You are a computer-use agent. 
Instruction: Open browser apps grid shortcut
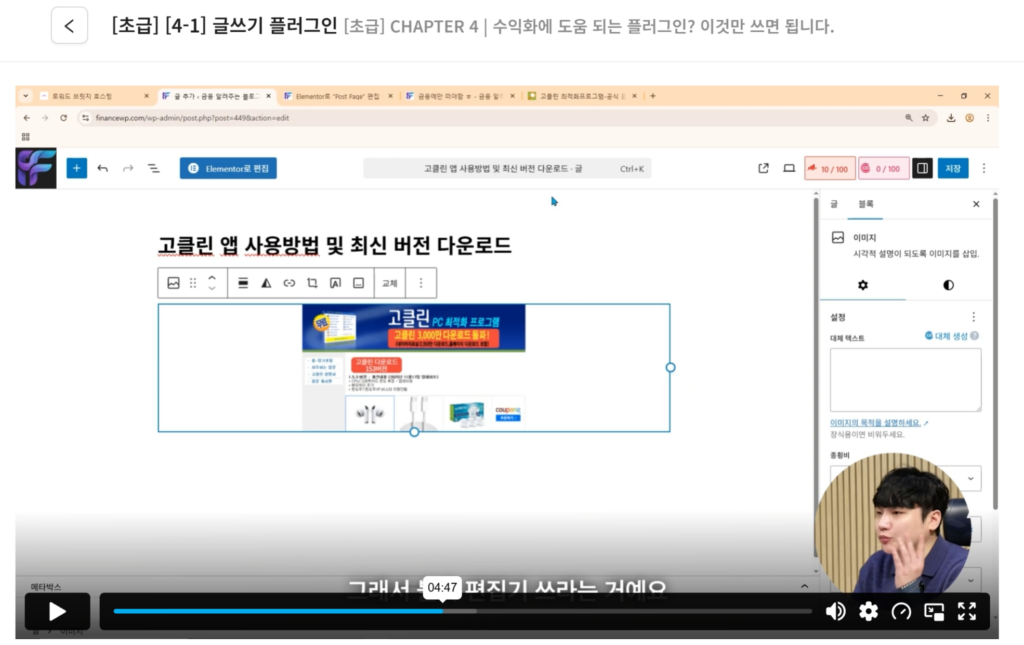point(25,136)
